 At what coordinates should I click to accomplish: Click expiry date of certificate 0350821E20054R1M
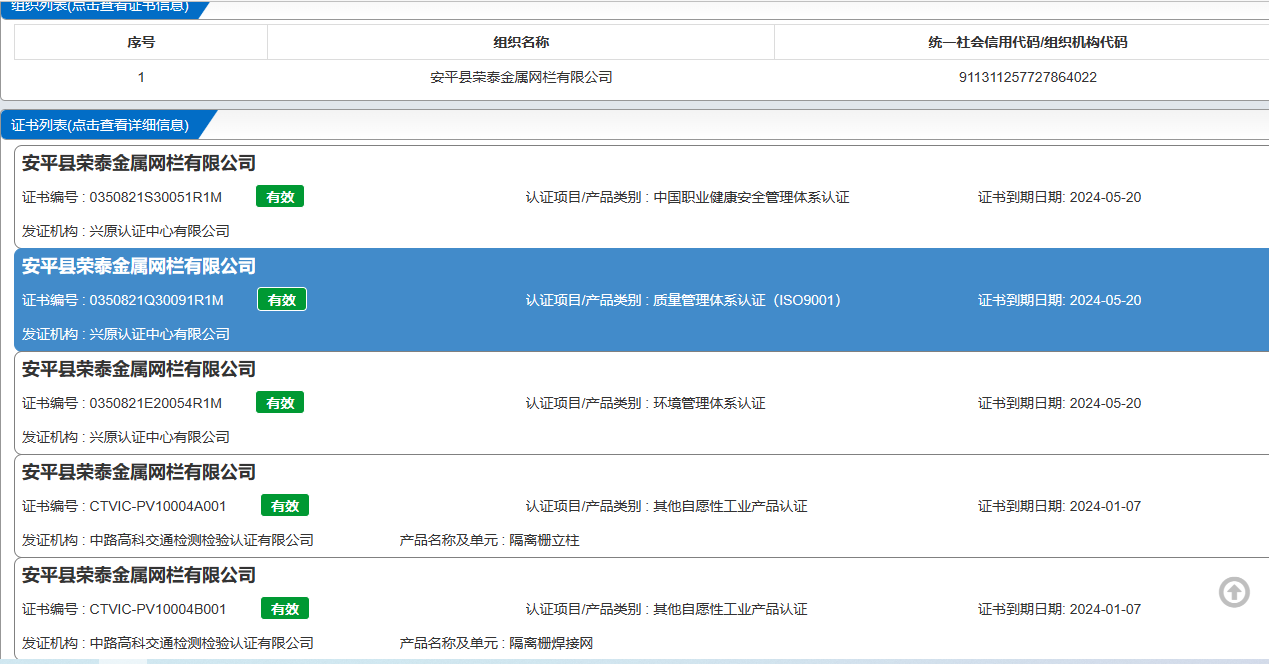(x=1105, y=403)
